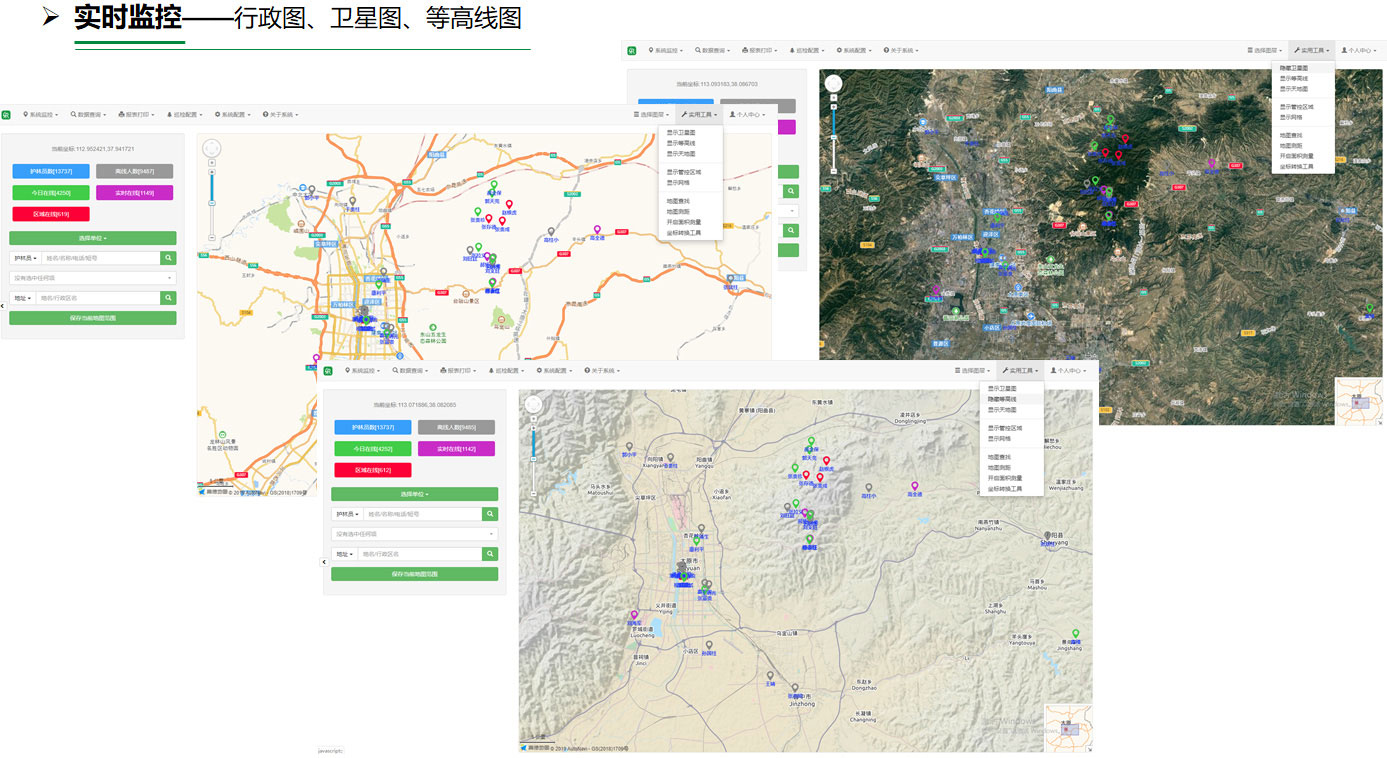Click gray 高桂小 marker on the road map
This screenshot has width=1387, height=758.
click(x=551, y=232)
